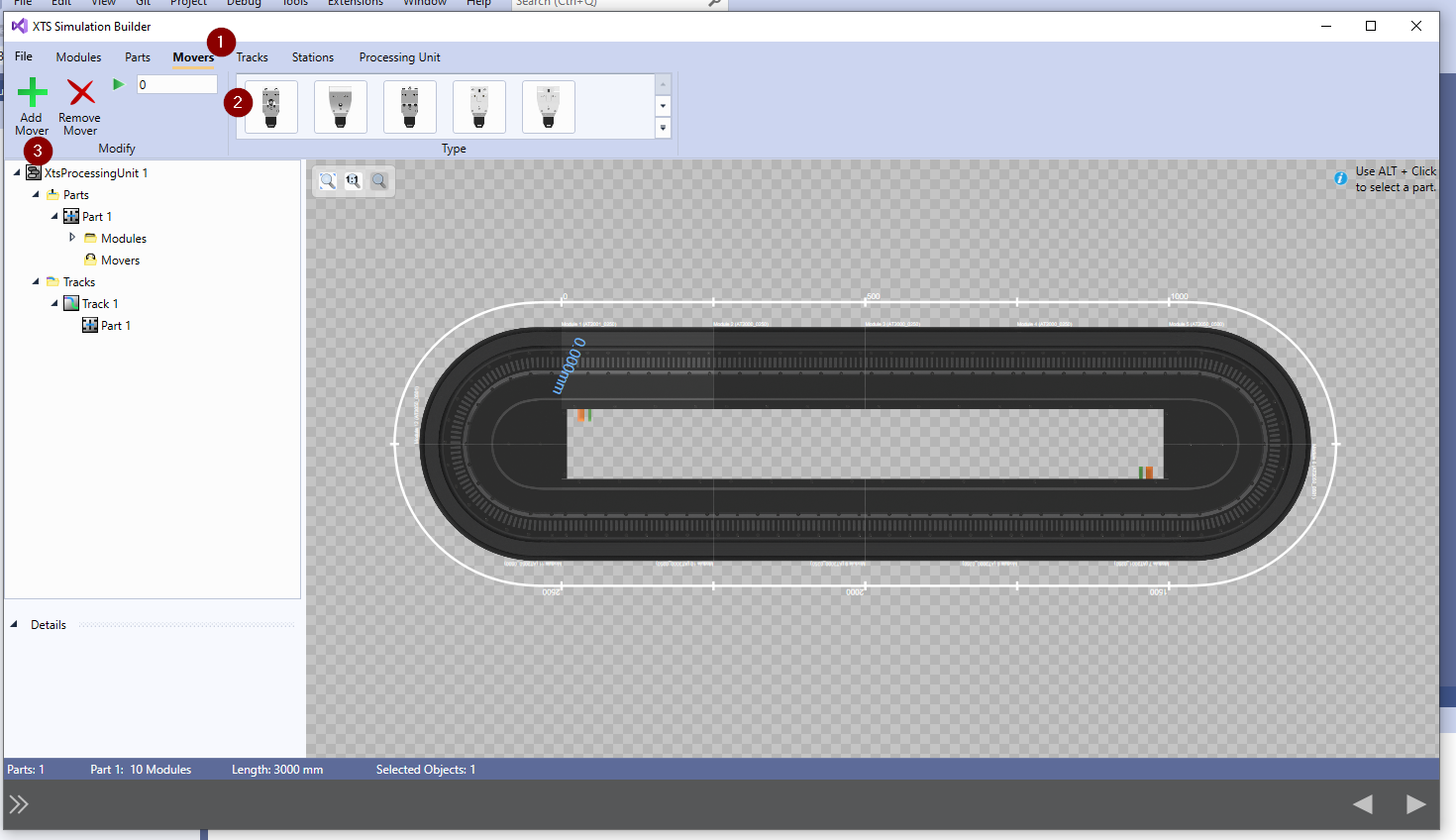Collapse the Parts folder node
The image size is (1456, 840).
36,194
